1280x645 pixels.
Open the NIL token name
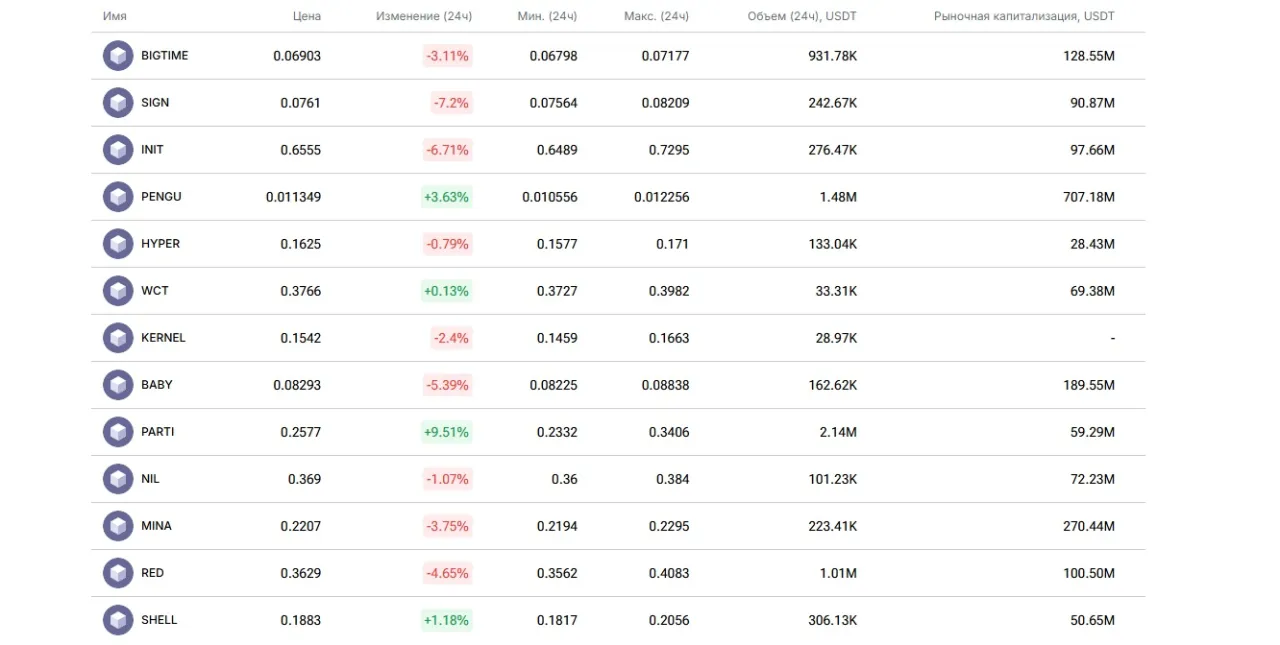tap(150, 479)
